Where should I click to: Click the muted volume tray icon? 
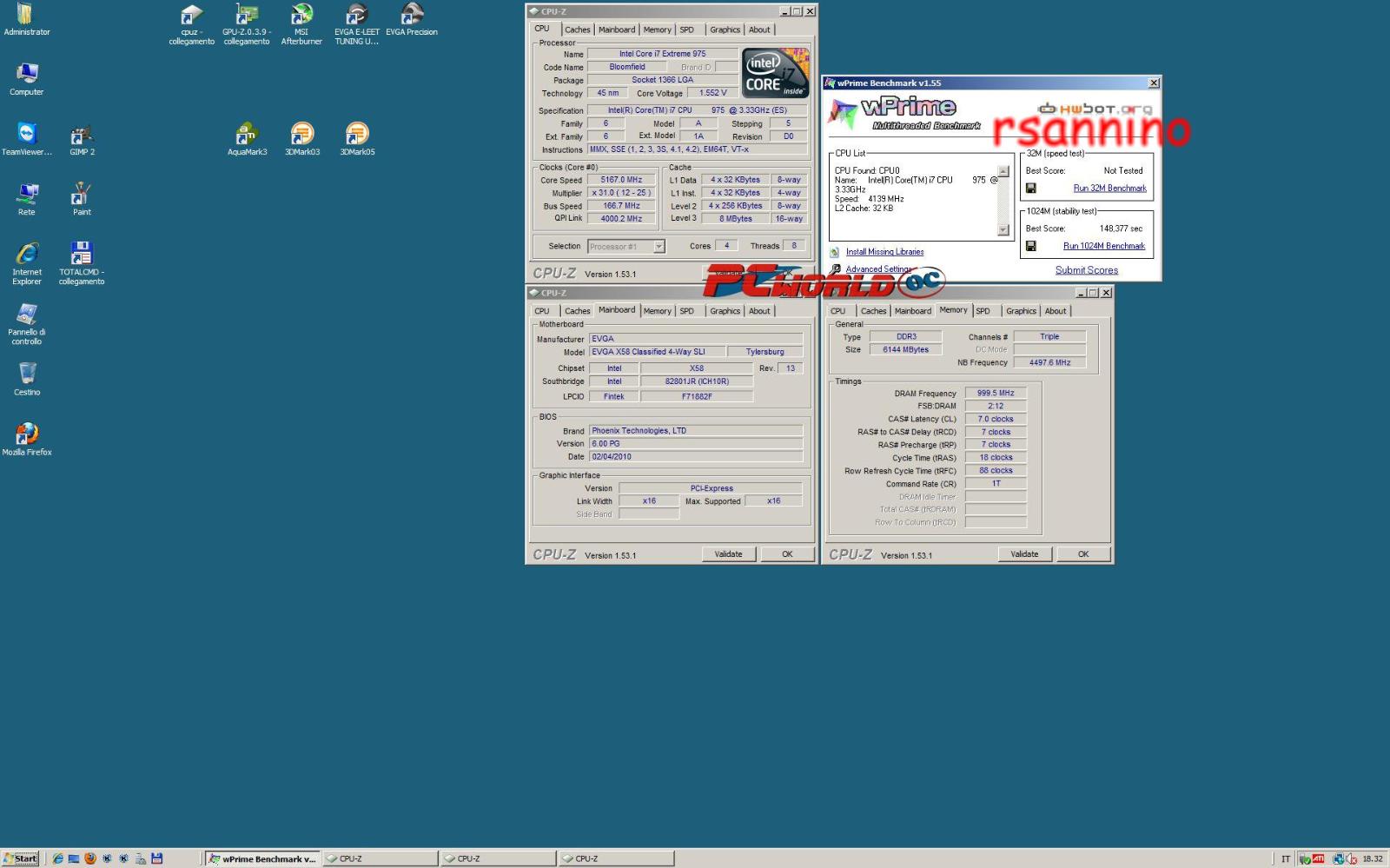[x=1351, y=859]
